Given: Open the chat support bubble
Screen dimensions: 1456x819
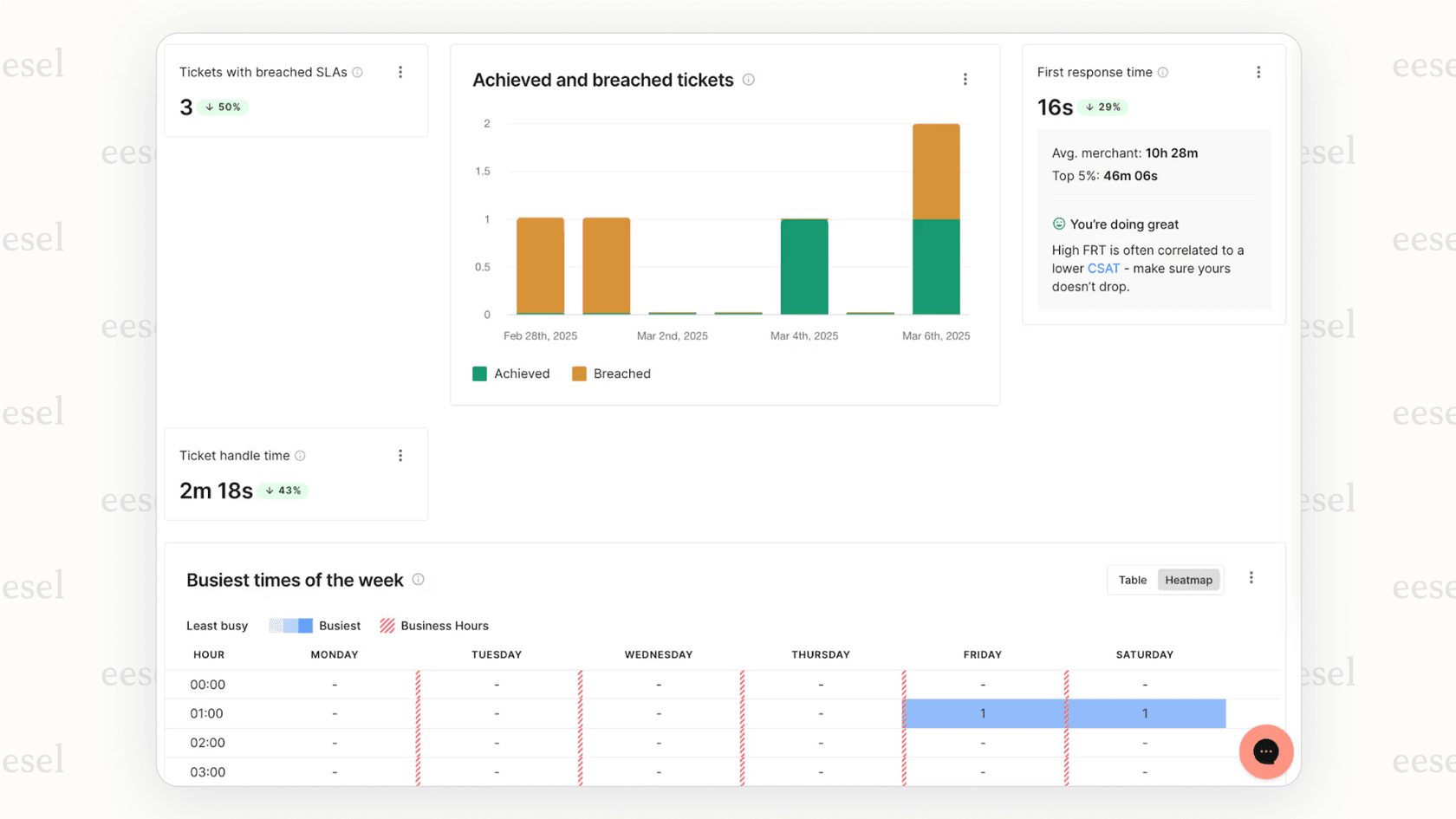Looking at the screenshot, I should 1266,751.
